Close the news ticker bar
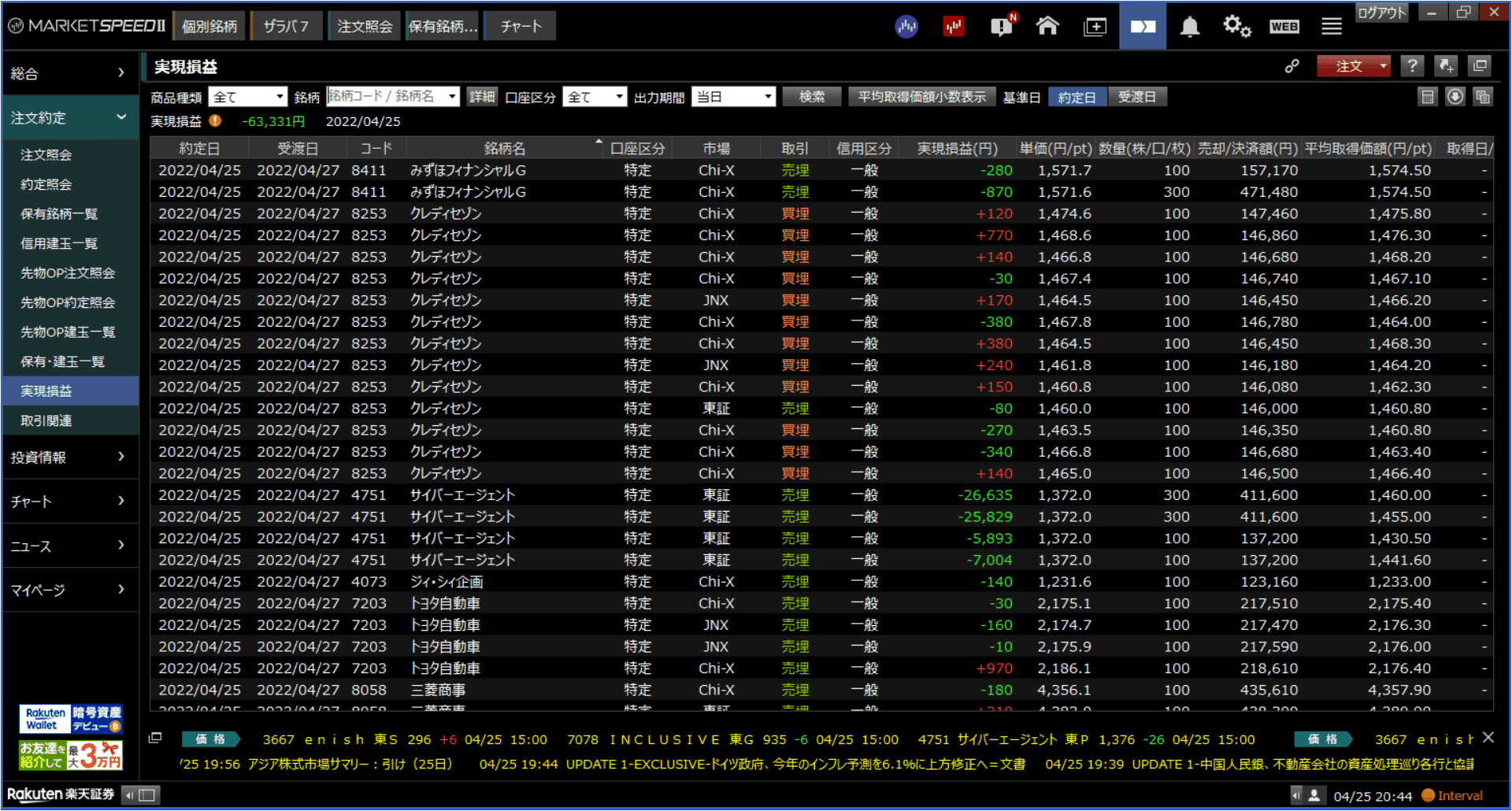The width and height of the screenshot is (1512, 811). 1488,738
